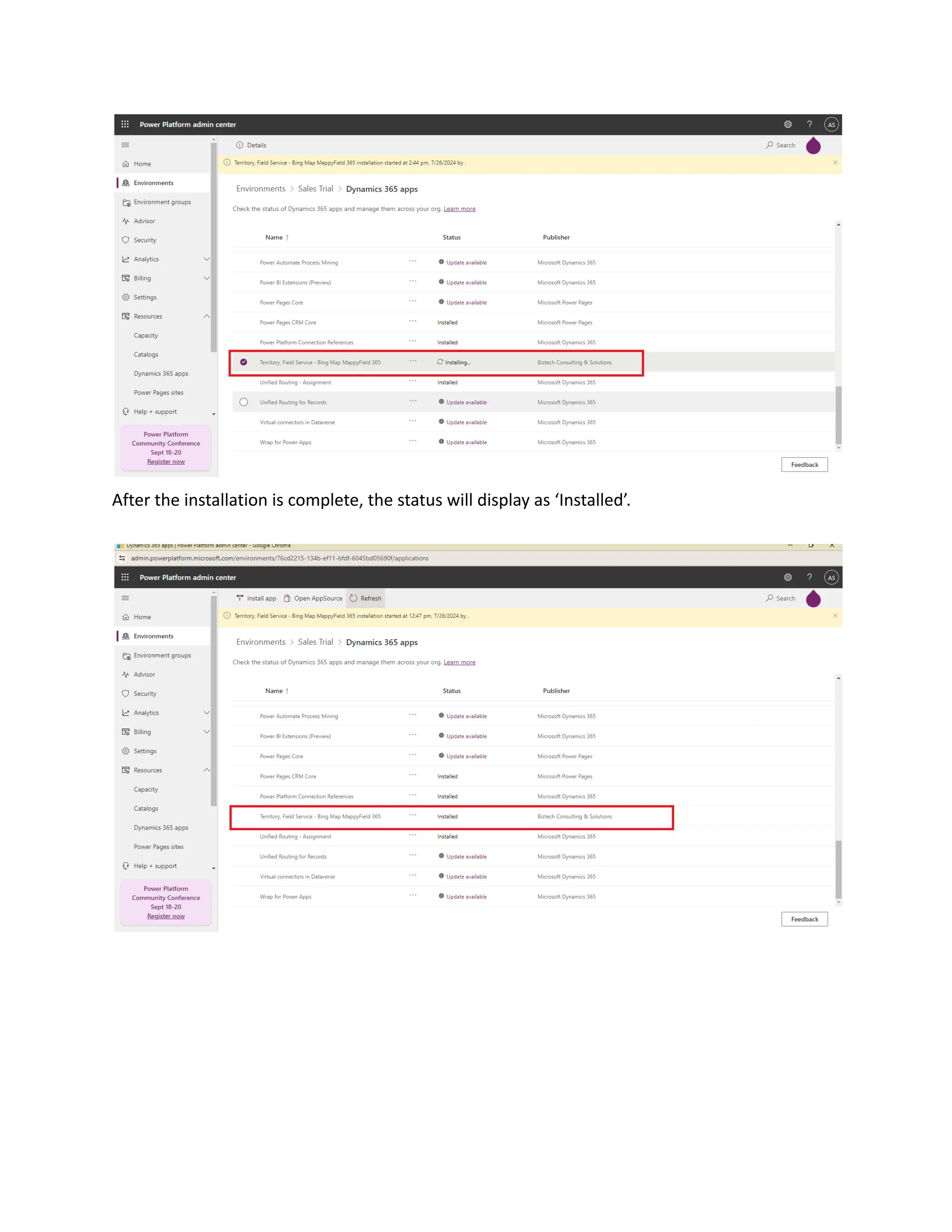Collapse the Resources section in the top sidebar
Viewport: 952px width, 1232px height.
pos(206,317)
